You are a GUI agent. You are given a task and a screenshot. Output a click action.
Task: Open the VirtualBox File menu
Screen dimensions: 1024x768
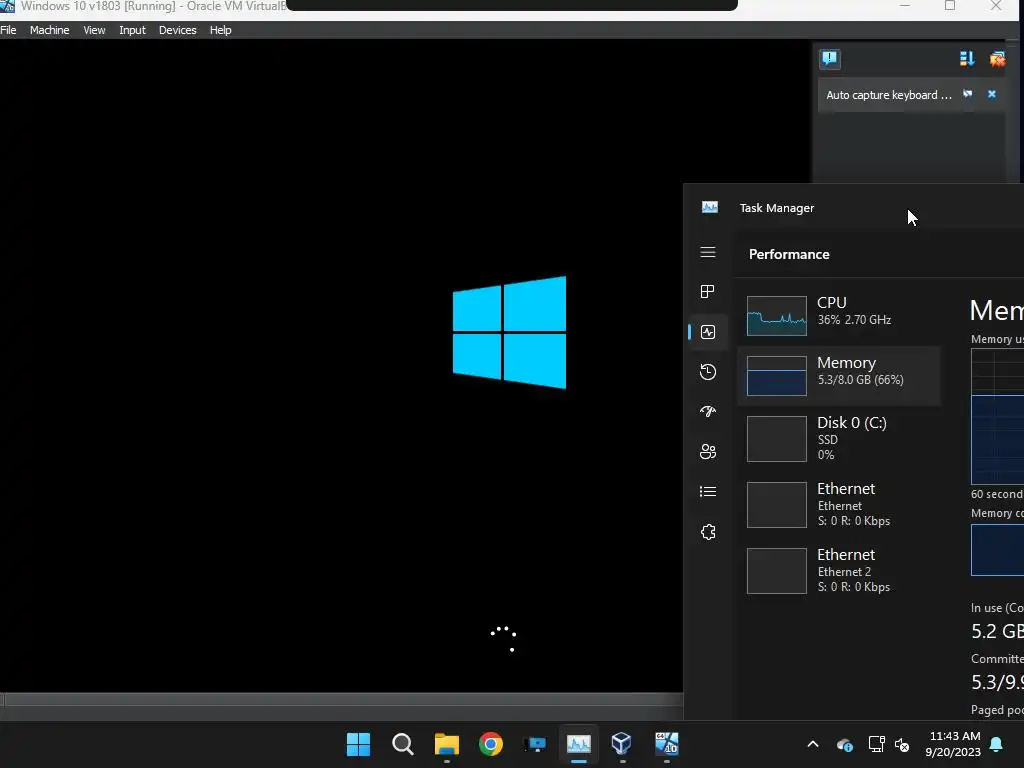[x=8, y=30]
